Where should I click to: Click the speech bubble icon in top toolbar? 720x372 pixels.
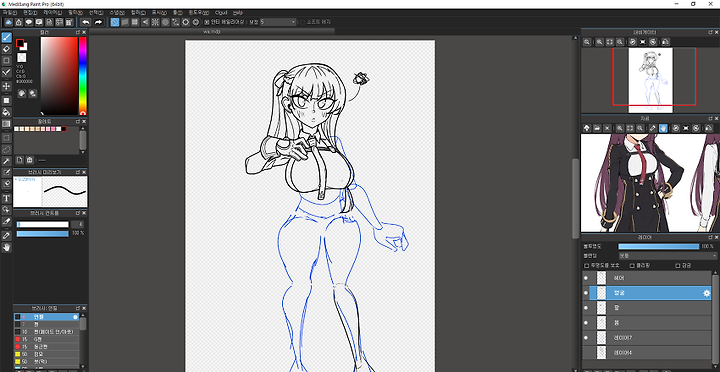28,22
